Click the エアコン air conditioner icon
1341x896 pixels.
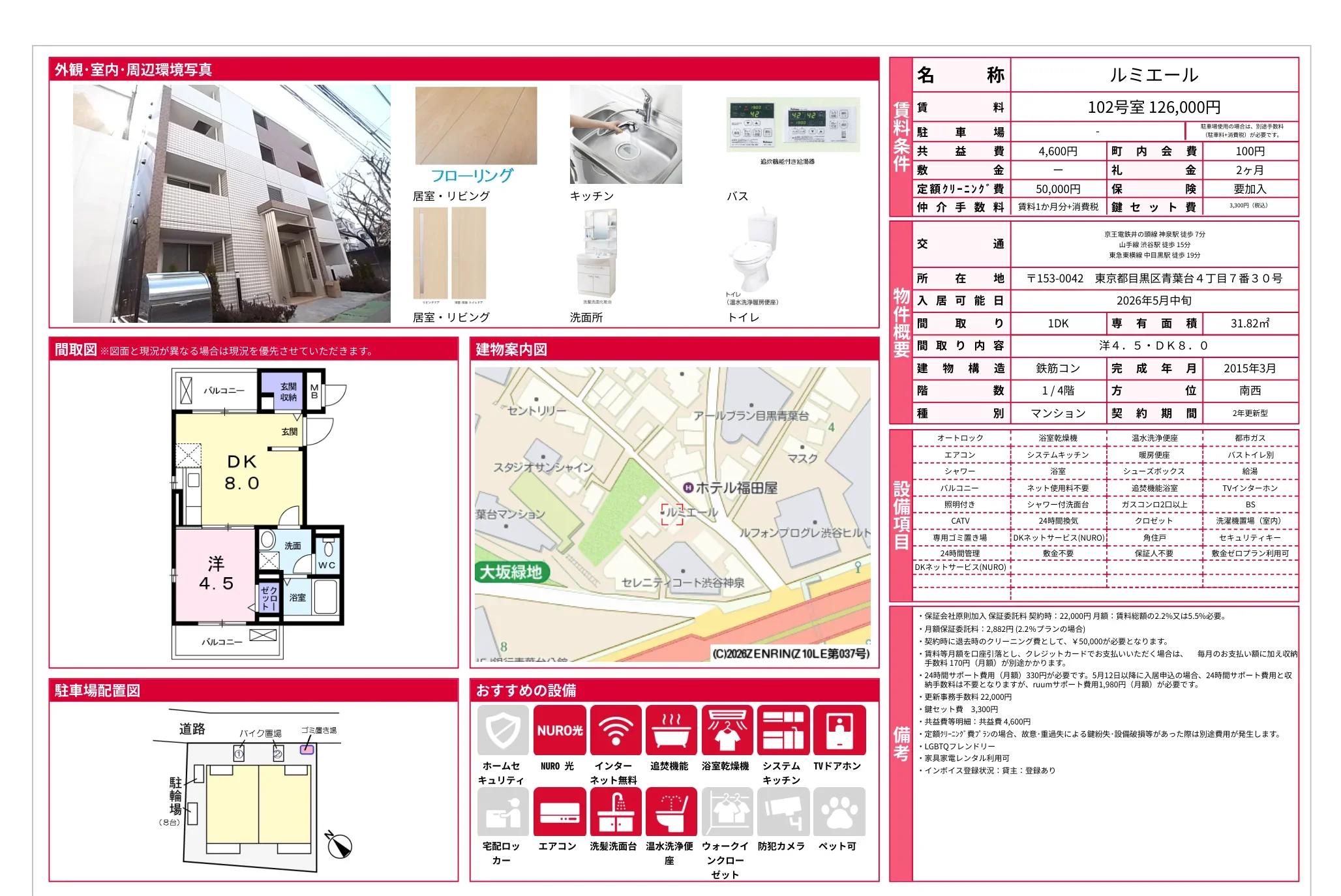pyautogui.click(x=559, y=811)
